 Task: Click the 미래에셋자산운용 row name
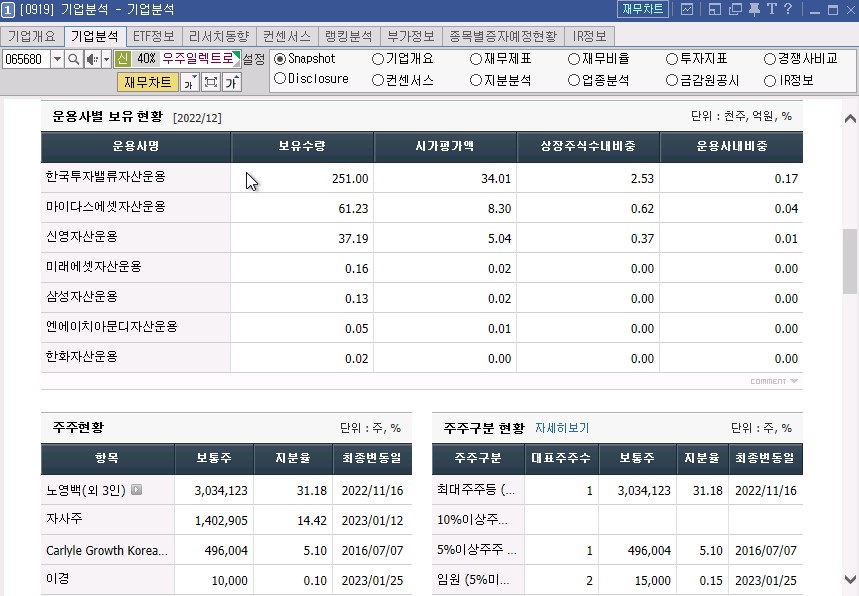click(94, 267)
